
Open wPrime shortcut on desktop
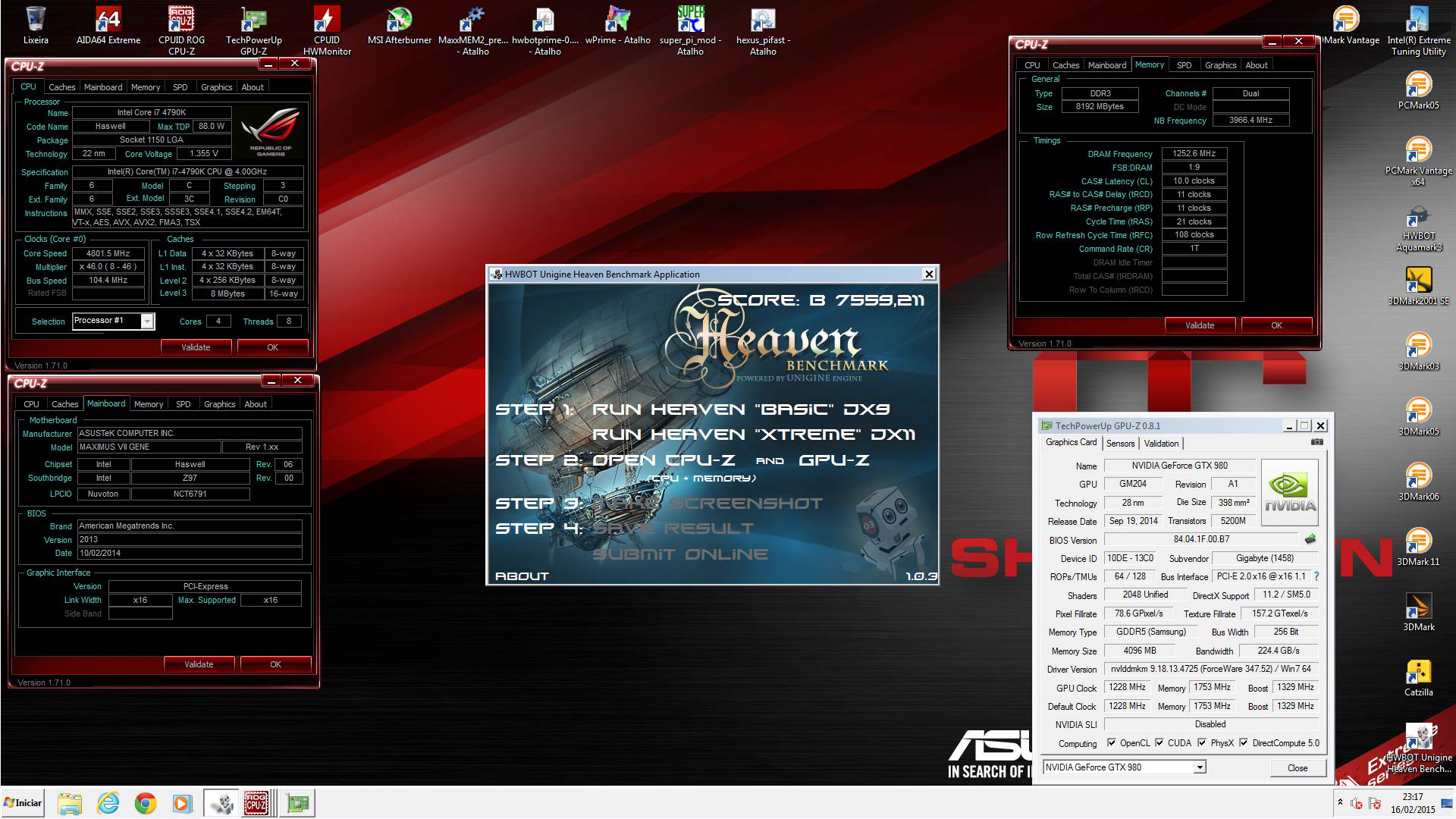618,26
